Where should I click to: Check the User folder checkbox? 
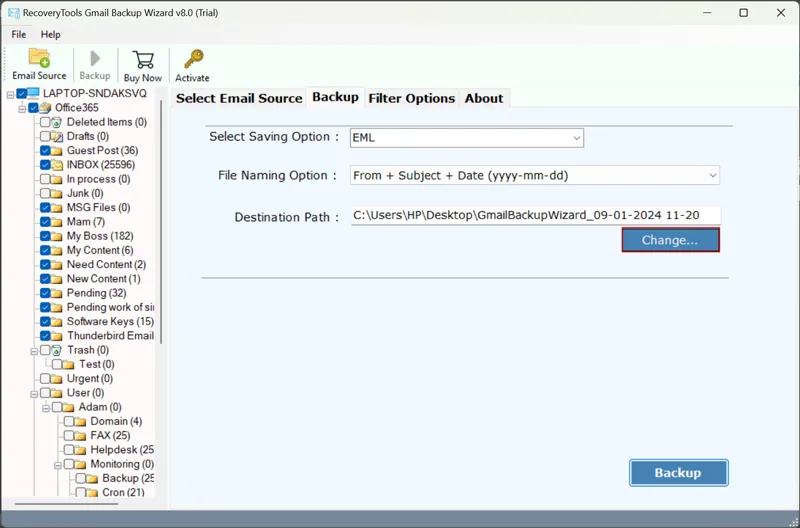click(45, 393)
